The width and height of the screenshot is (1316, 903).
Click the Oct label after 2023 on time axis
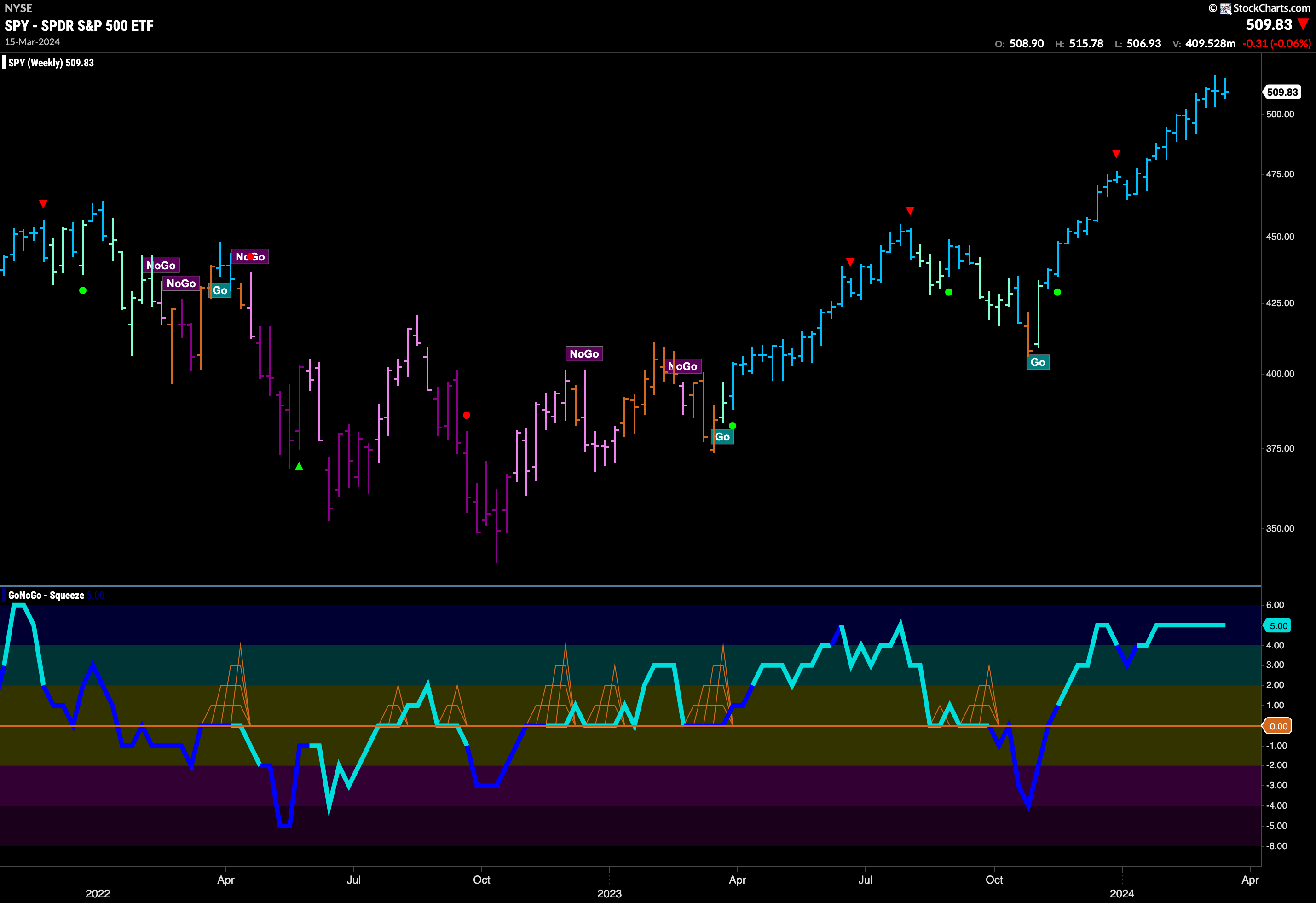pos(994,880)
